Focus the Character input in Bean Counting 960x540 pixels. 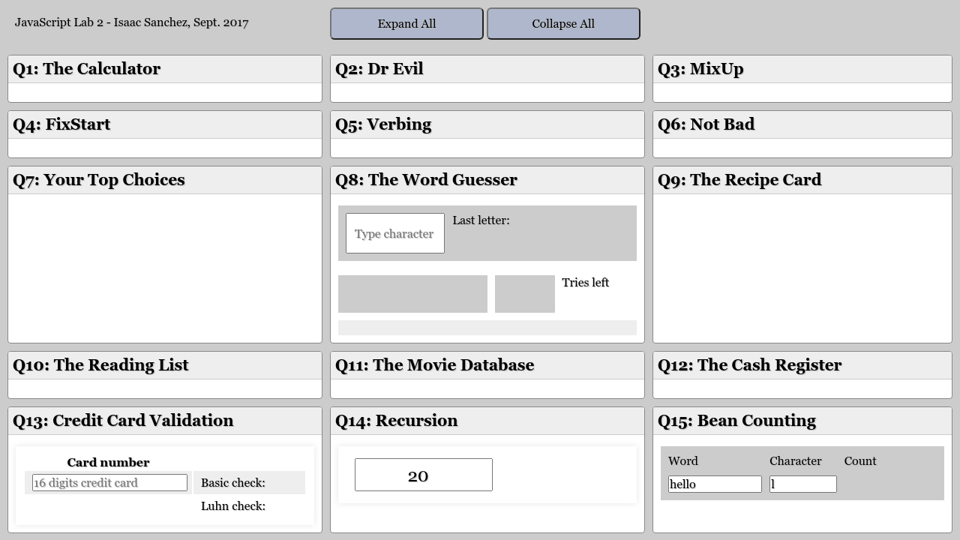pos(802,484)
